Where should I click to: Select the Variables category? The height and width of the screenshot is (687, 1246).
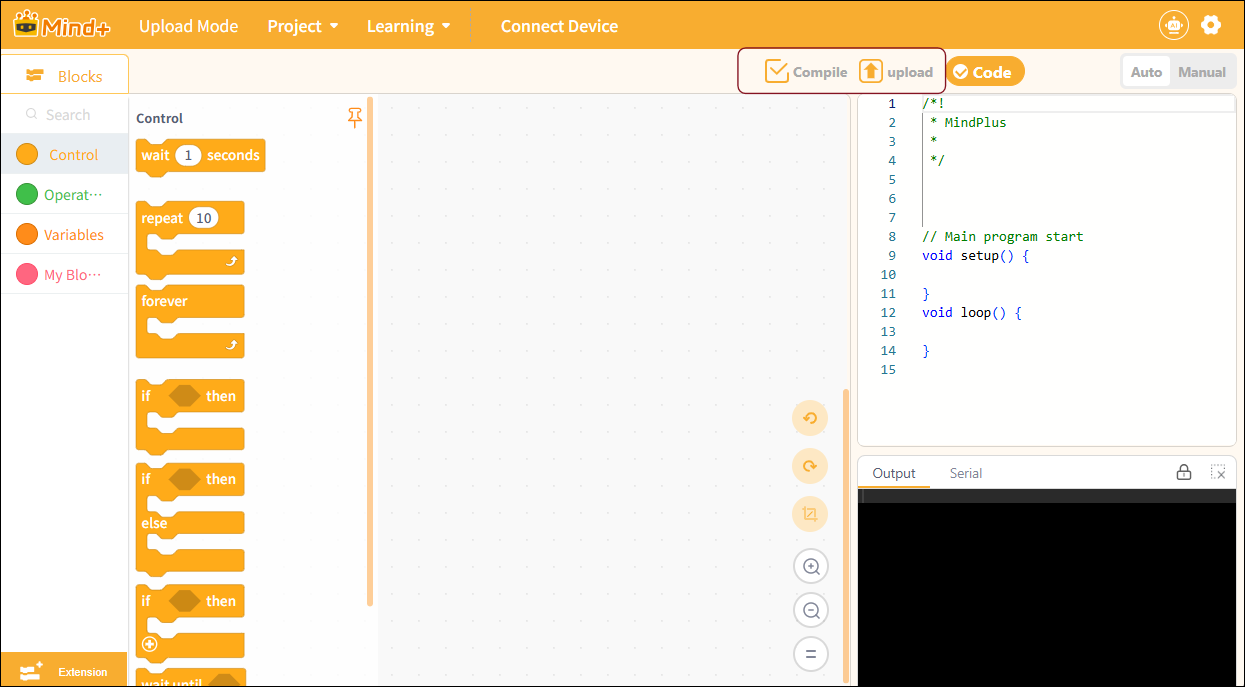[65, 235]
